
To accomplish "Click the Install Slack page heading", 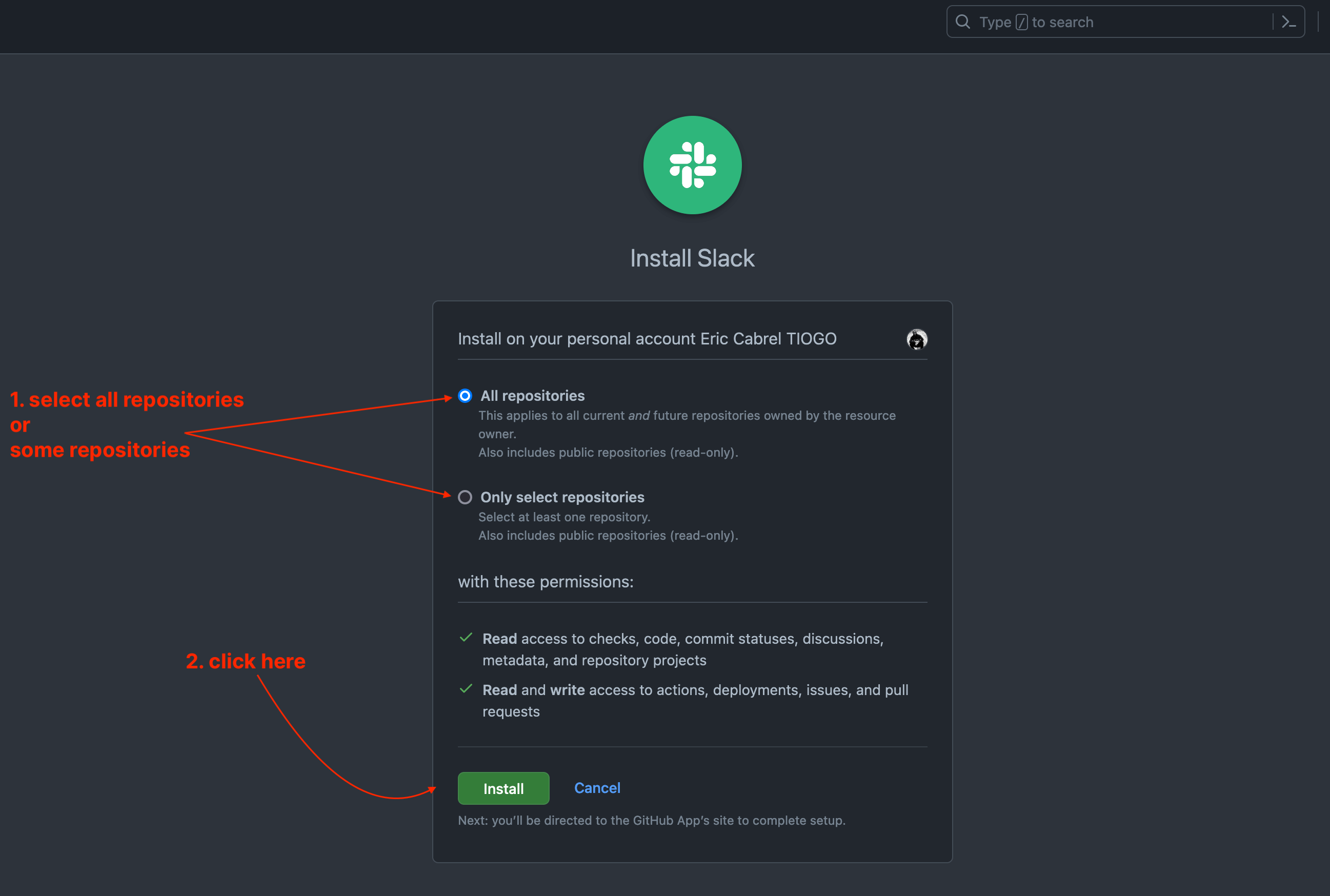I will (692, 258).
